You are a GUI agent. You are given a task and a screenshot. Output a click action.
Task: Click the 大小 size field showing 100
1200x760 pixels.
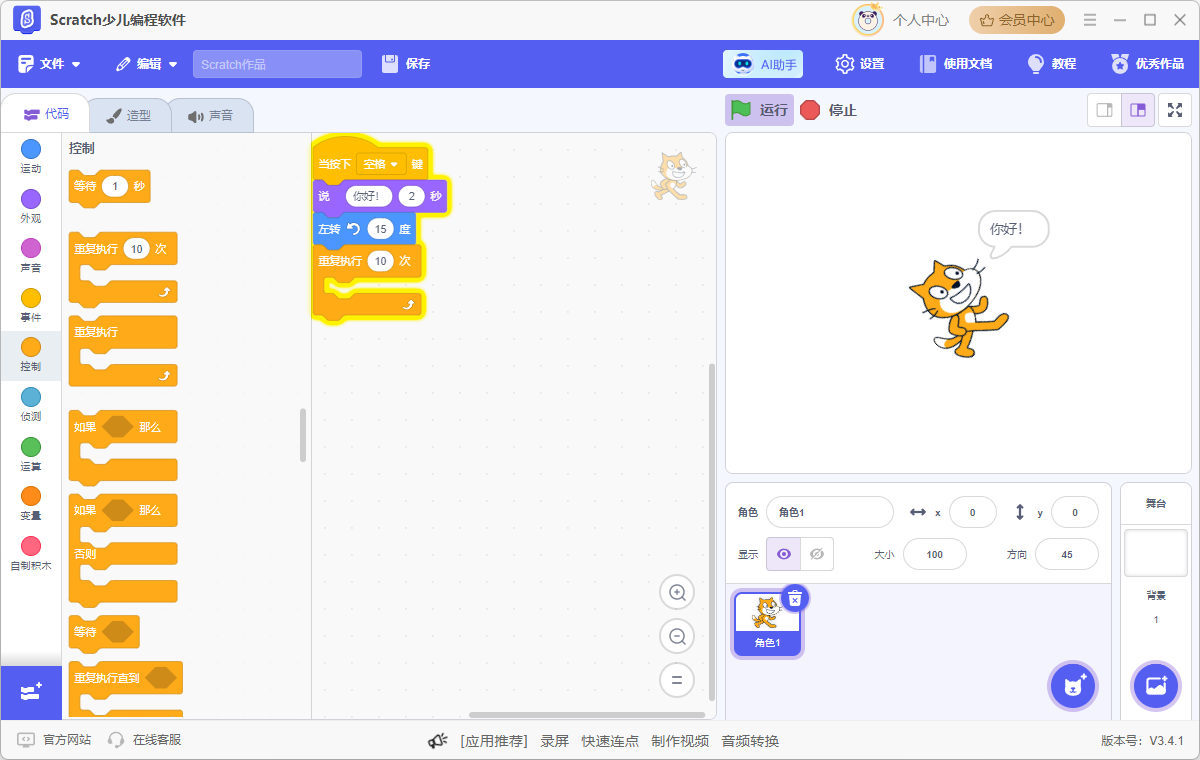coord(935,554)
